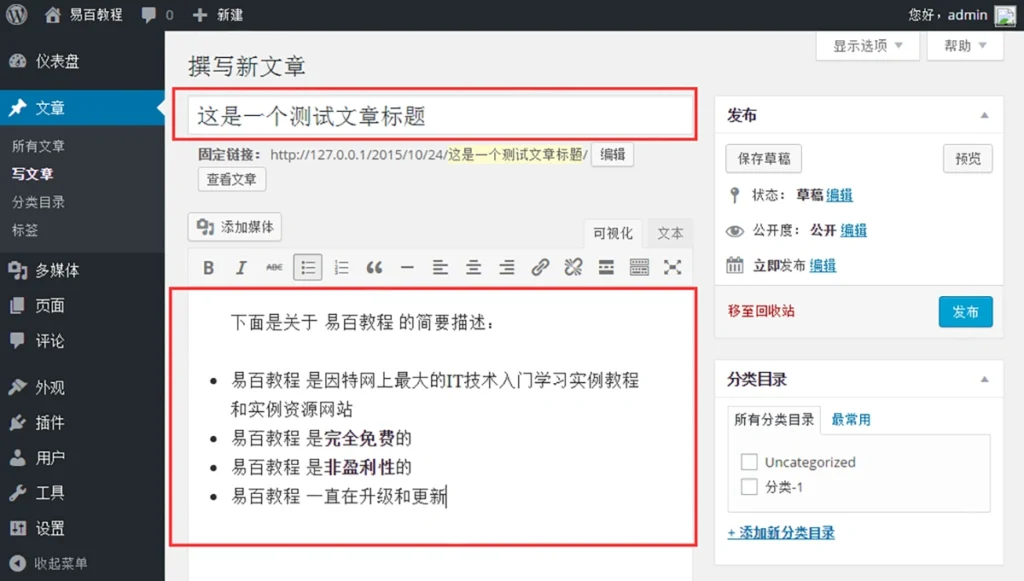Expand the 帮助 help dropdown
This screenshot has width=1024, height=581.
point(965,46)
